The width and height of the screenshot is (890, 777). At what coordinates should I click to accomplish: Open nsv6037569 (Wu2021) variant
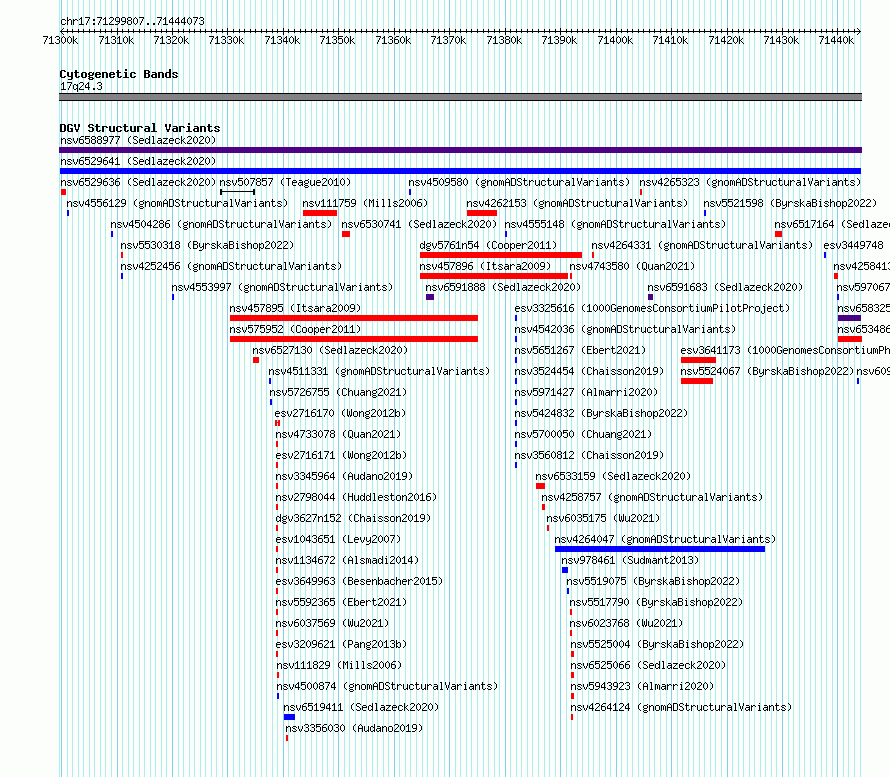[333, 623]
